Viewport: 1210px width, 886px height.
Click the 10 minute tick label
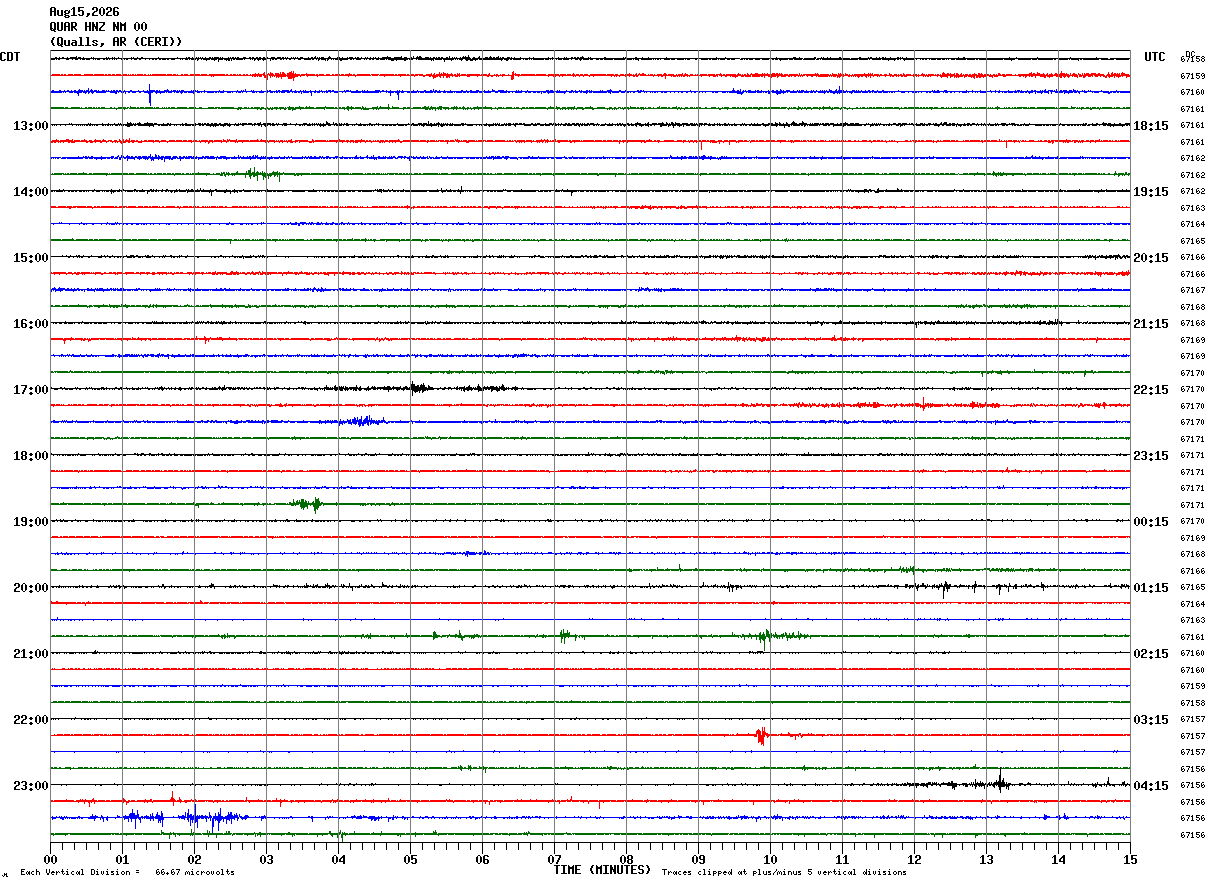point(770,860)
